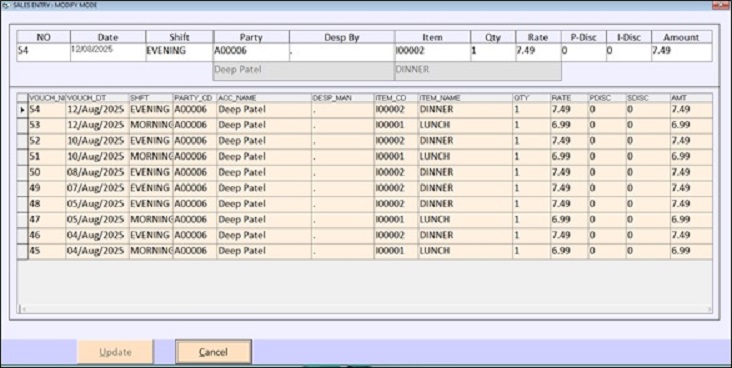
Task: Click MORNING shift cell of voucher 53
Action: [151, 126]
